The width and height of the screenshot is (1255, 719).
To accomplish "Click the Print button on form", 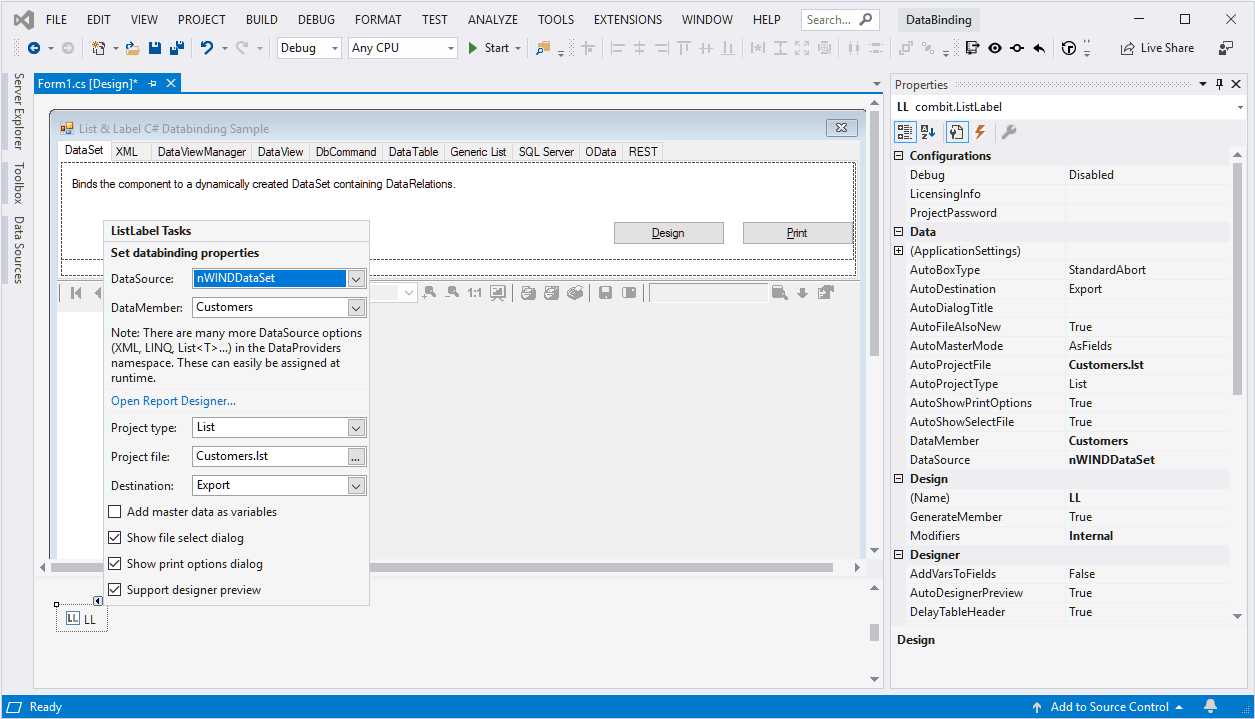I will (x=797, y=233).
